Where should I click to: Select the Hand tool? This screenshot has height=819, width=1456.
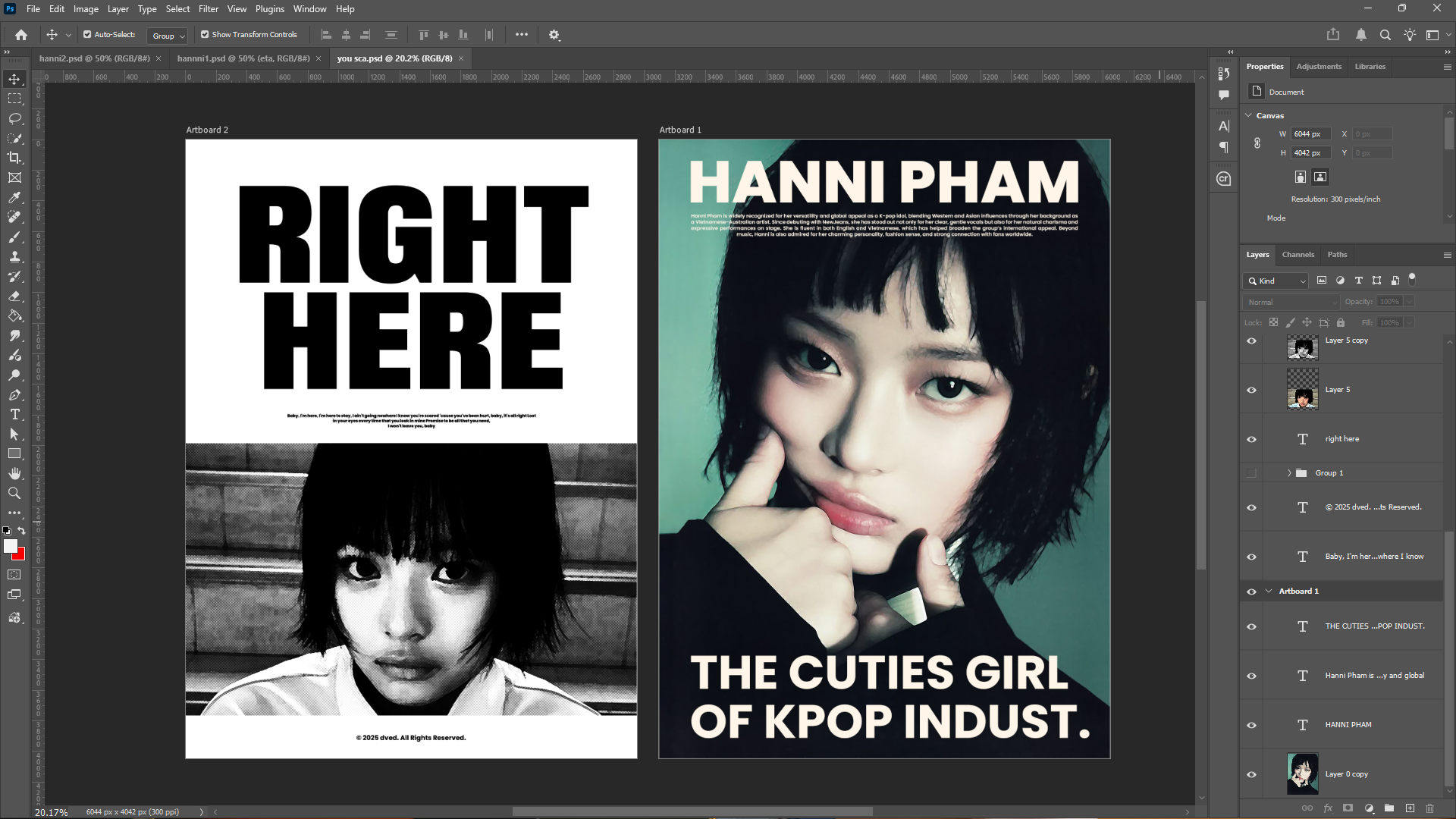[14, 473]
